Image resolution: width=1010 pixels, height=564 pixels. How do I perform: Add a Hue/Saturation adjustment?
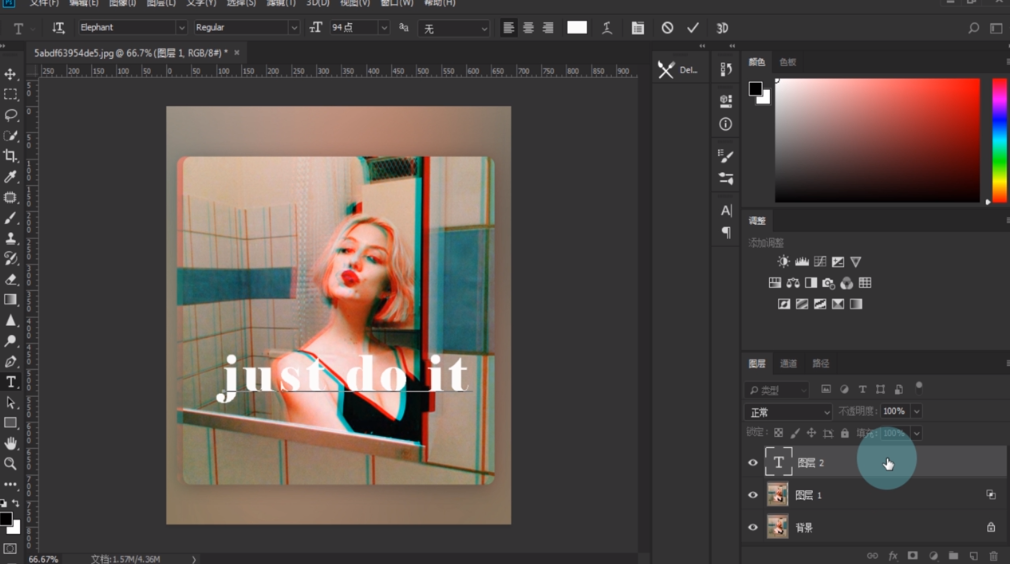click(x=775, y=283)
